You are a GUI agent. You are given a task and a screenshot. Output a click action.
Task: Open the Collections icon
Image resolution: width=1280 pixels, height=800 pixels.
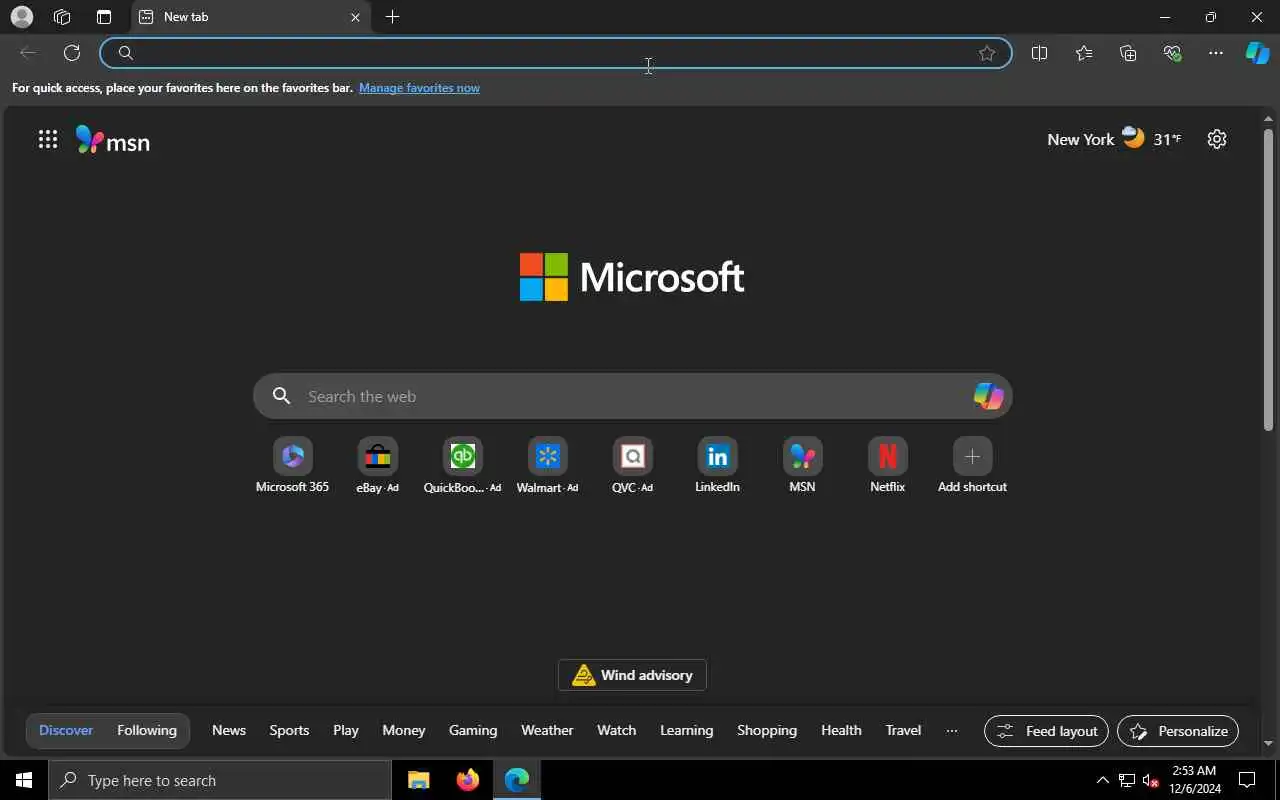[x=1128, y=53]
